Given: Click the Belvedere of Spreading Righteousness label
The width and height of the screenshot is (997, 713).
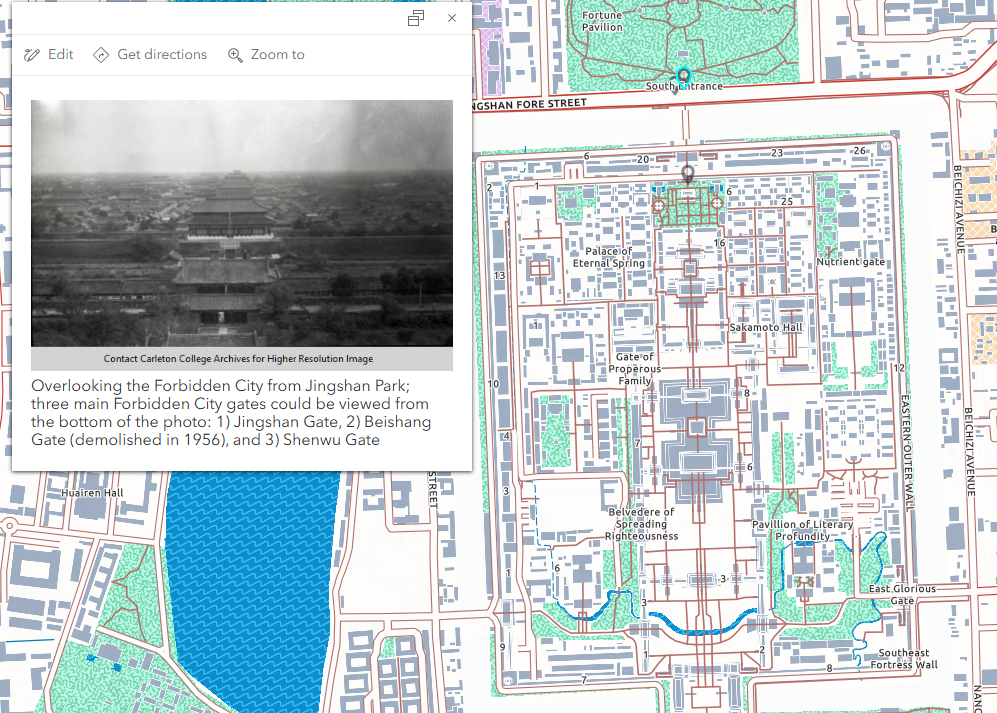Looking at the screenshot, I should (x=641, y=524).
